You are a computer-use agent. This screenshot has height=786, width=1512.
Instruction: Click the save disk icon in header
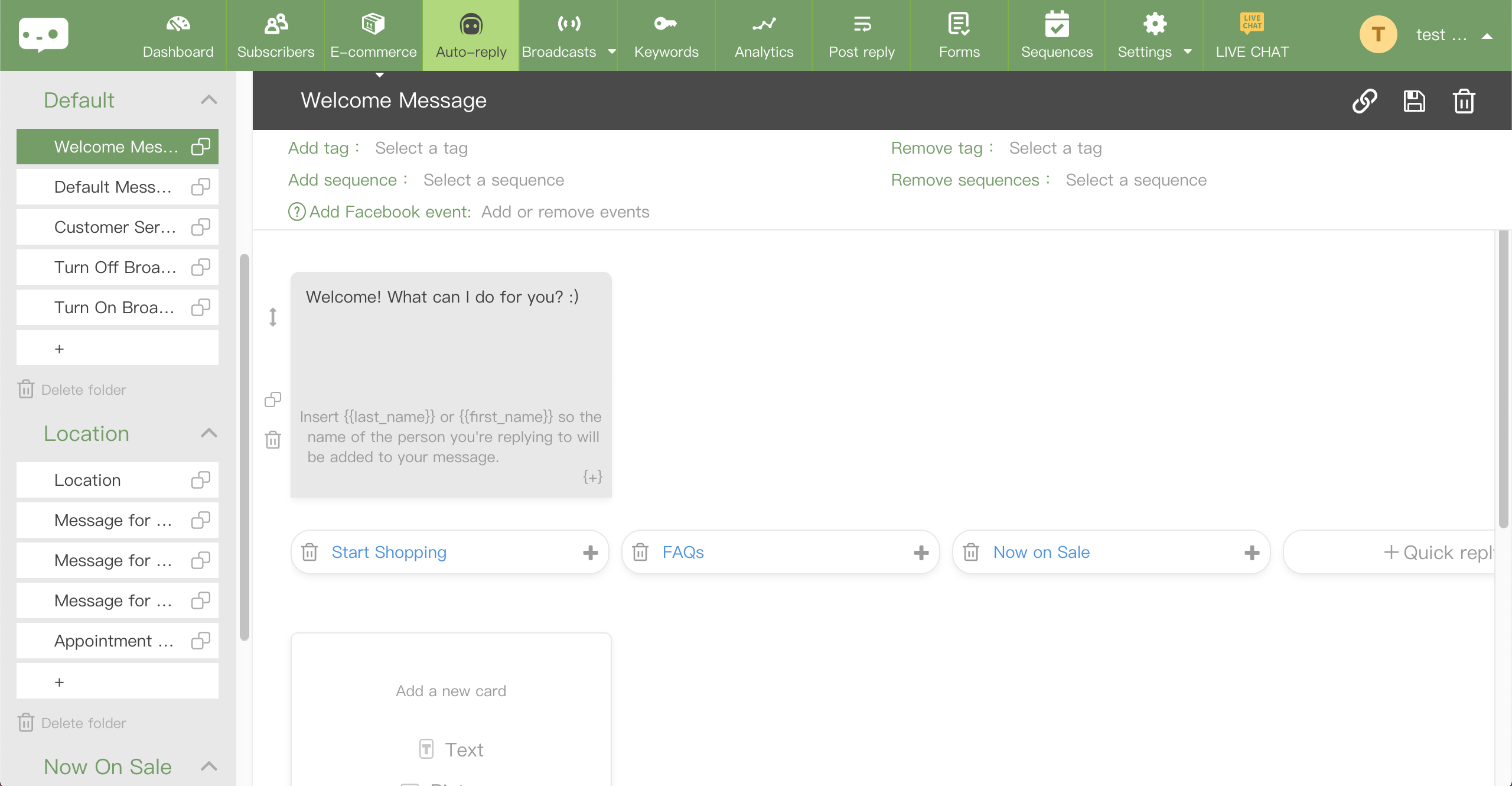point(1414,100)
